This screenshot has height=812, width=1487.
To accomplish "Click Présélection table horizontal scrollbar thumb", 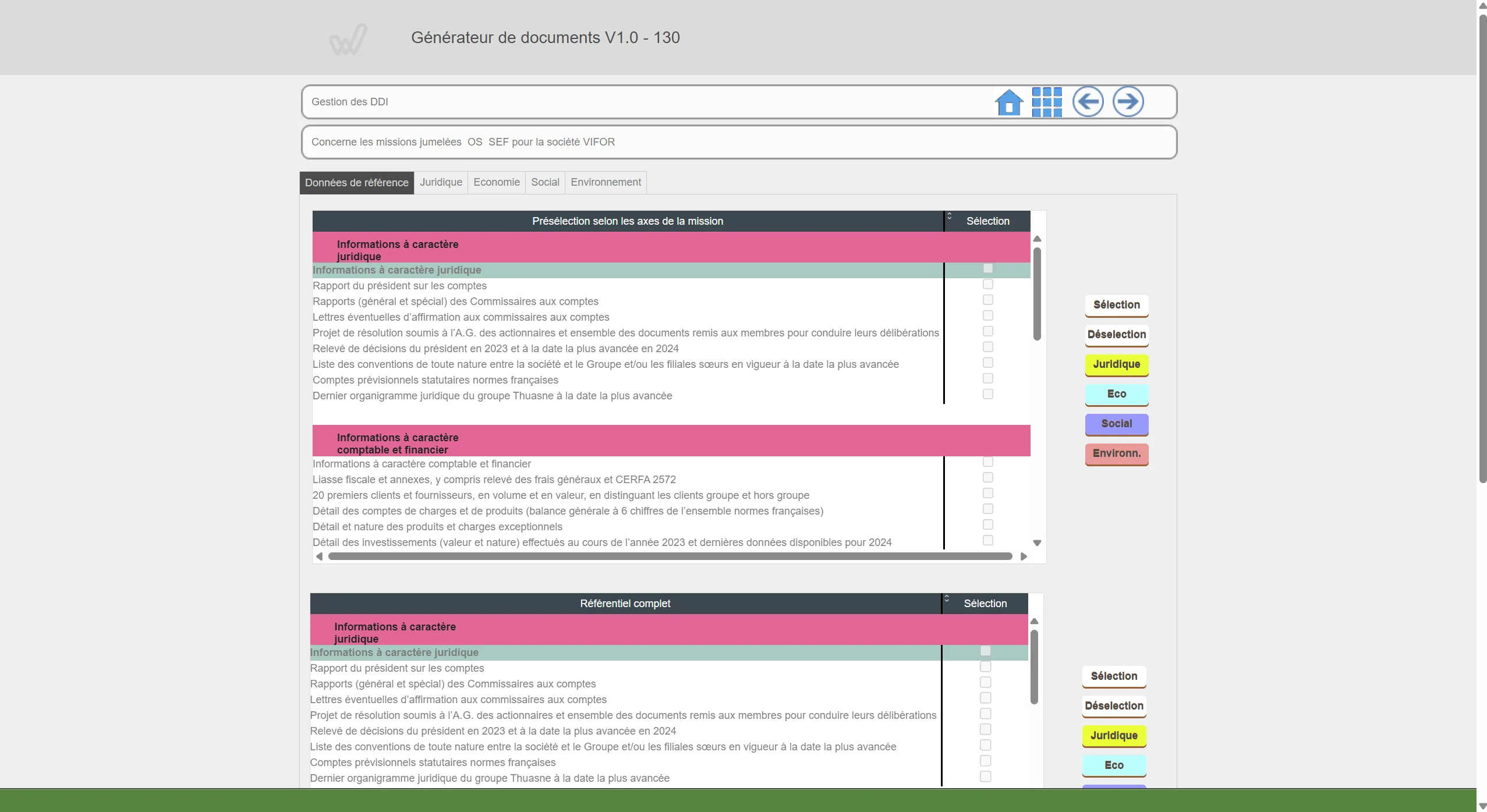I will pyautogui.click(x=670, y=556).
